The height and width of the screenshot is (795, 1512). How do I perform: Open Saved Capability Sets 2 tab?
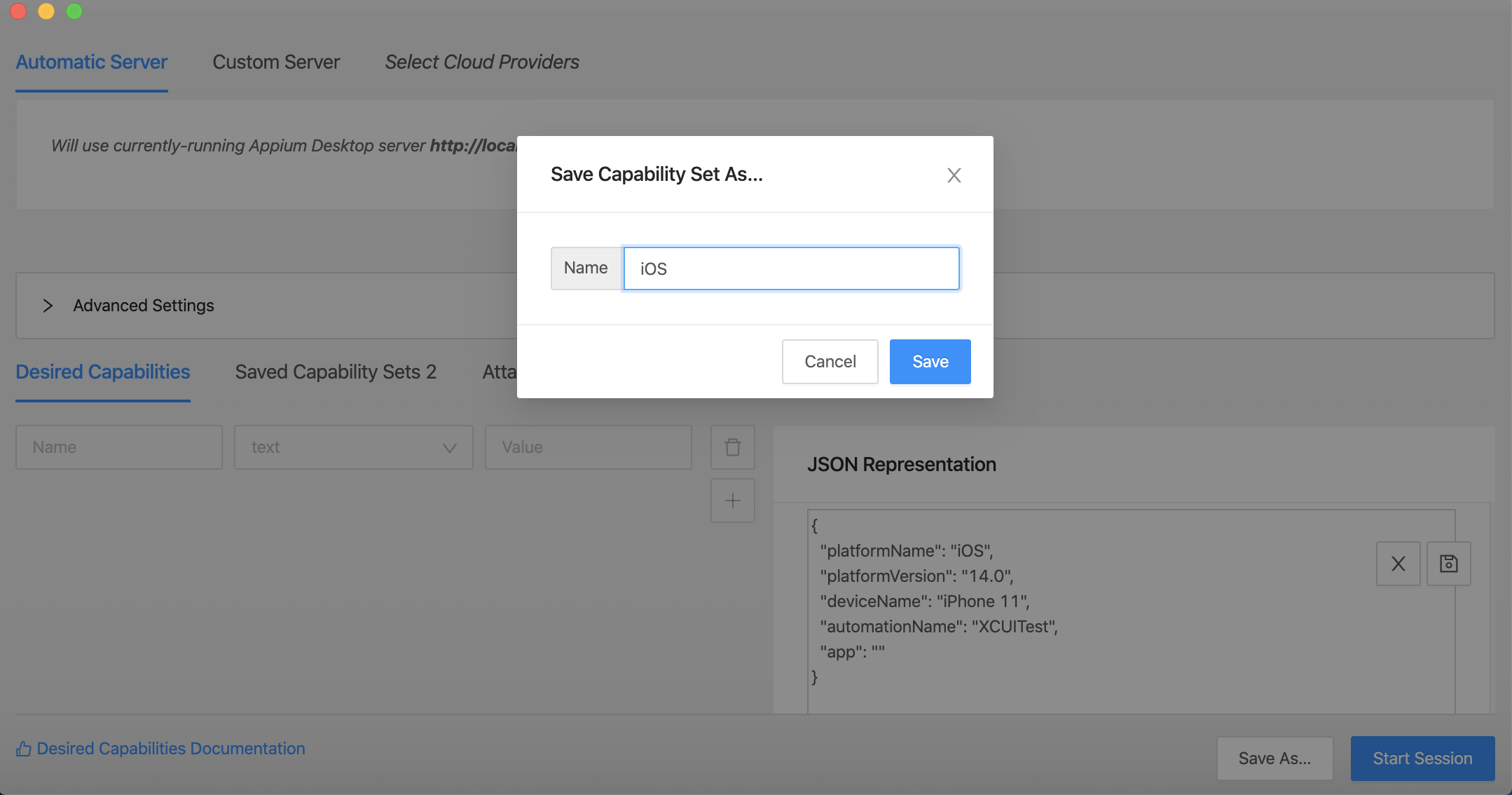[x=336, y=372]
